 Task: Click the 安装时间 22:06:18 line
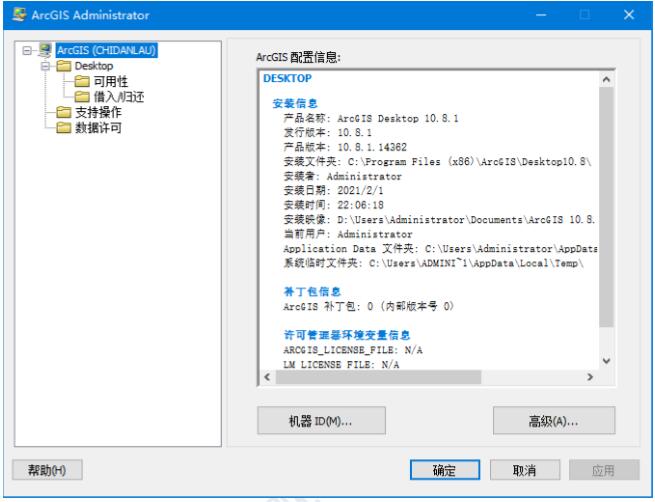click(x=333, y=205)
